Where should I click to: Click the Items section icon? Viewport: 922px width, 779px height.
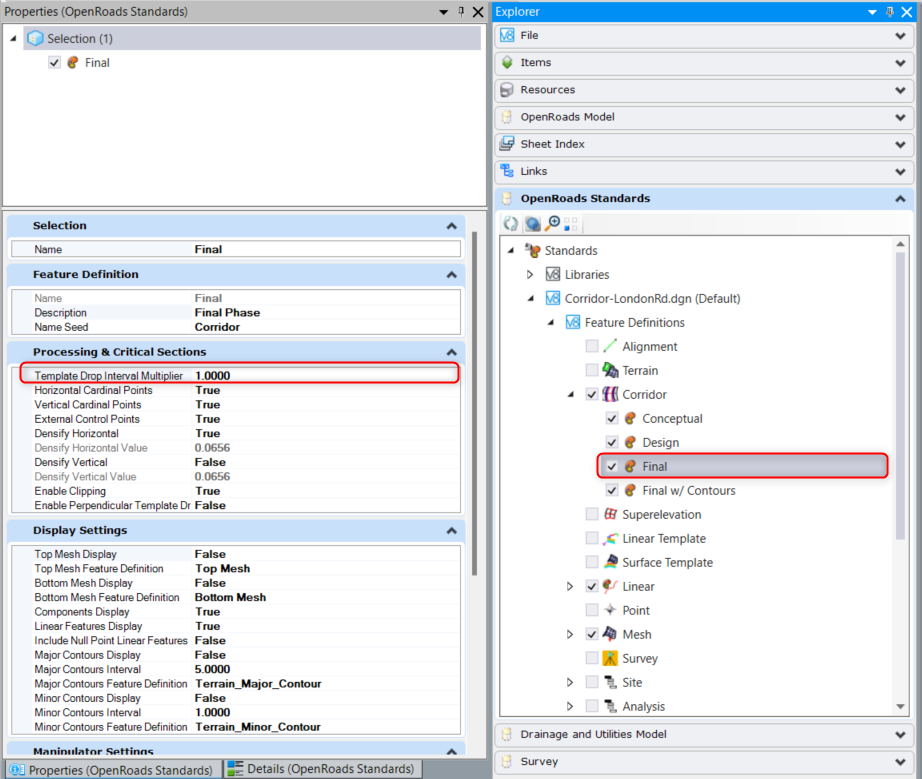pos(507,63)
